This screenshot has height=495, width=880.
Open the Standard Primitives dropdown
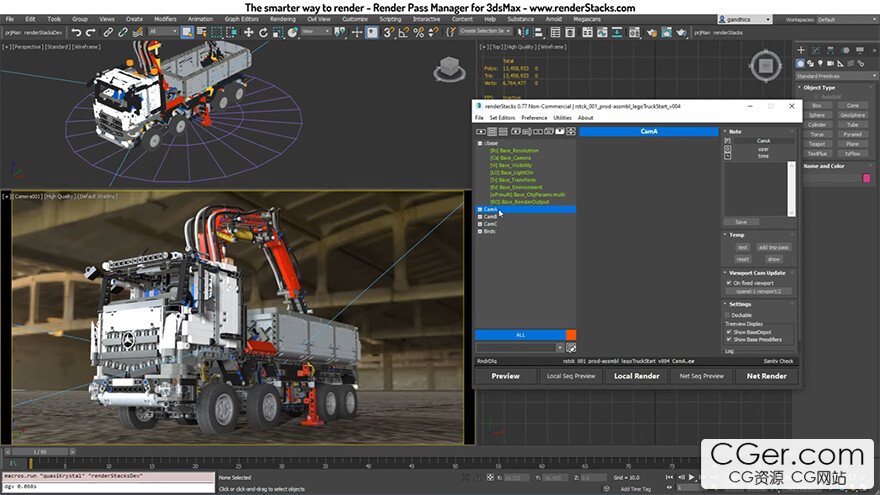click(x=836, y=76)
